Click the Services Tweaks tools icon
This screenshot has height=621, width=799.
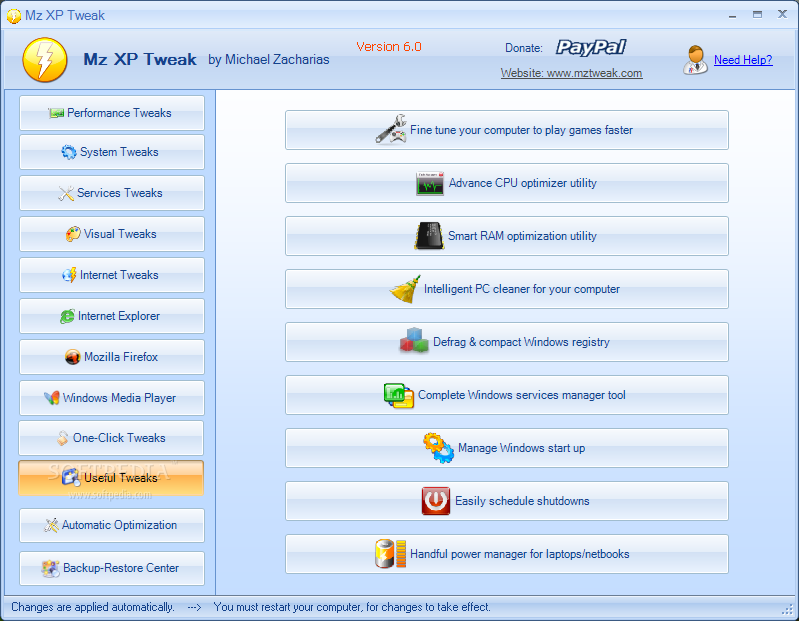[66, 193]
